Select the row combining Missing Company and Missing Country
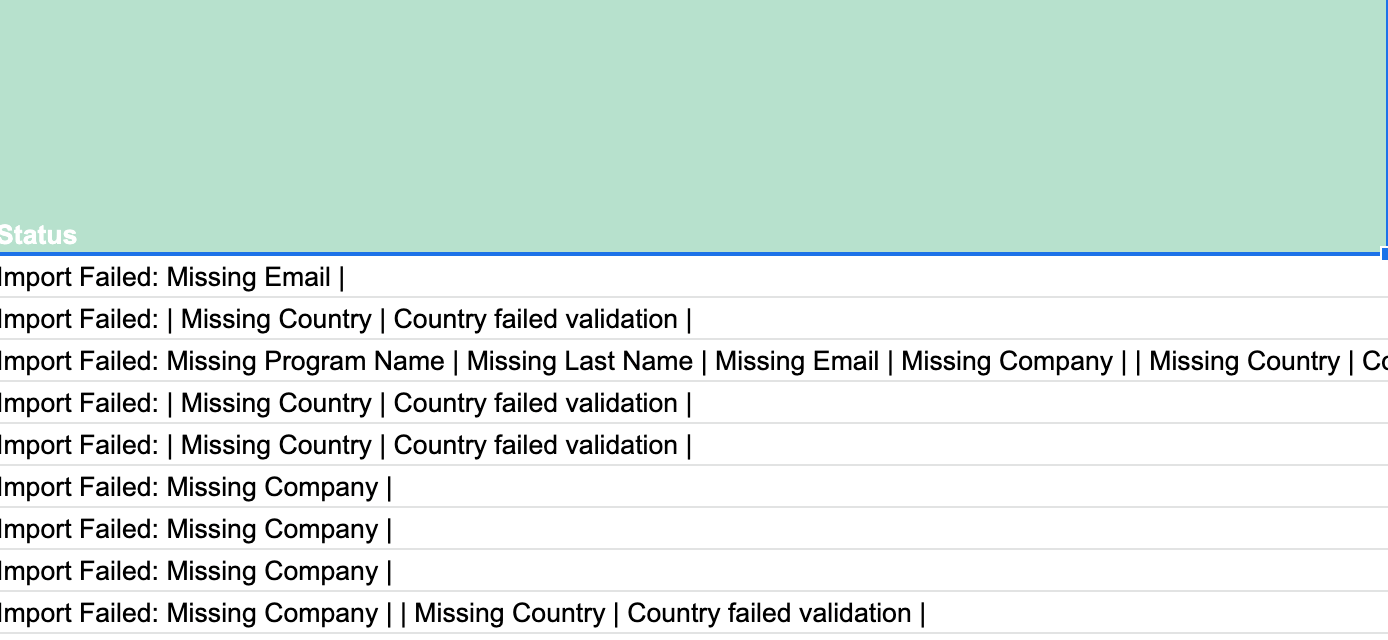 460,613
